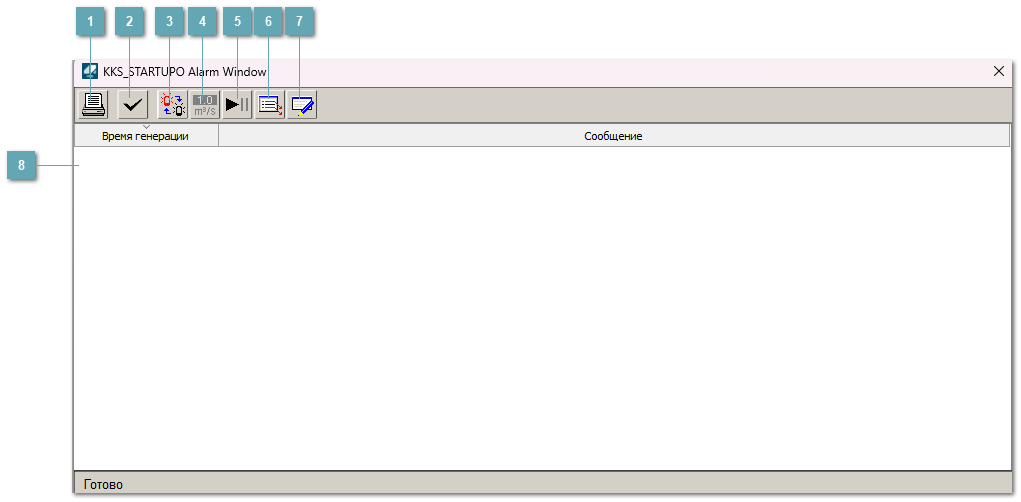
Task: Click callout badge number 1
Action: point(91,21)
